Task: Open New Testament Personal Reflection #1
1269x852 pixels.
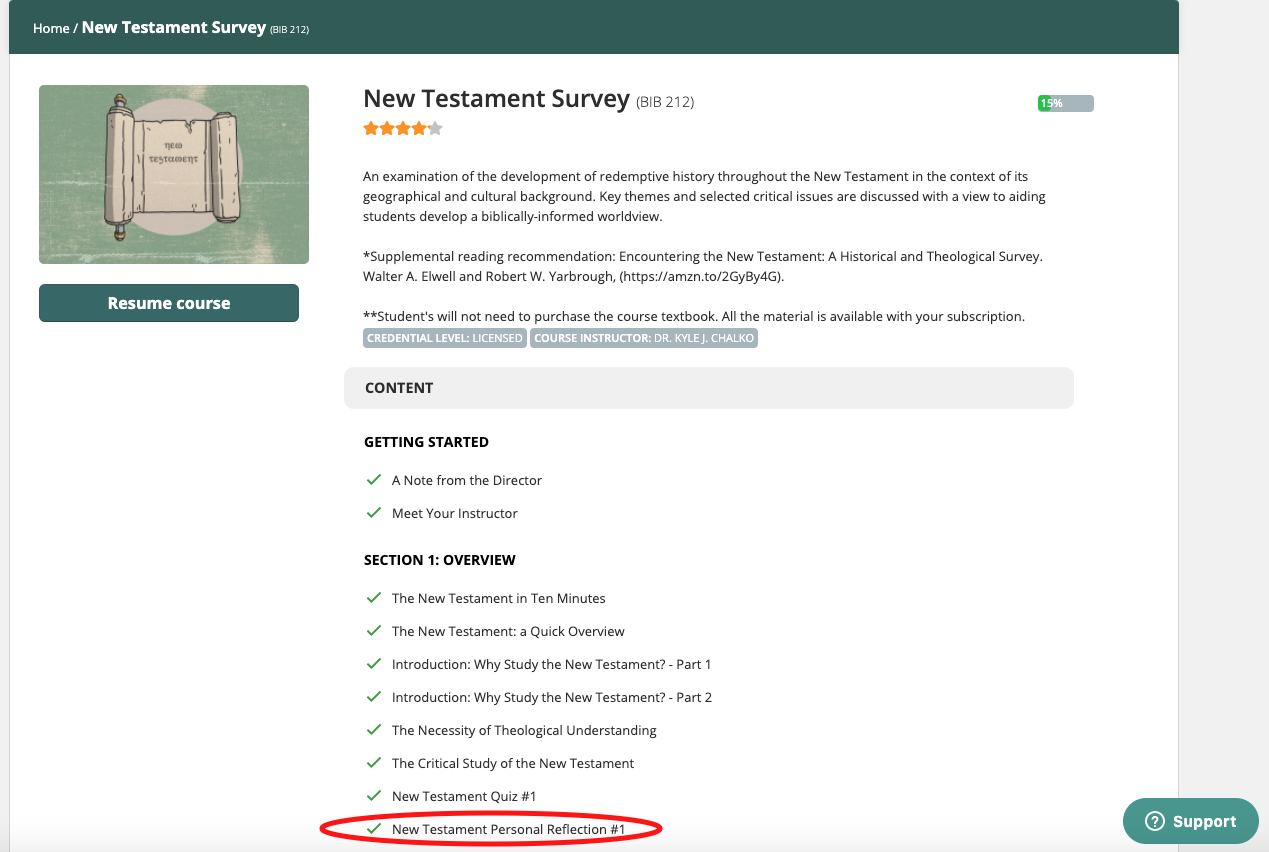Action: click(x=508, y=829)
